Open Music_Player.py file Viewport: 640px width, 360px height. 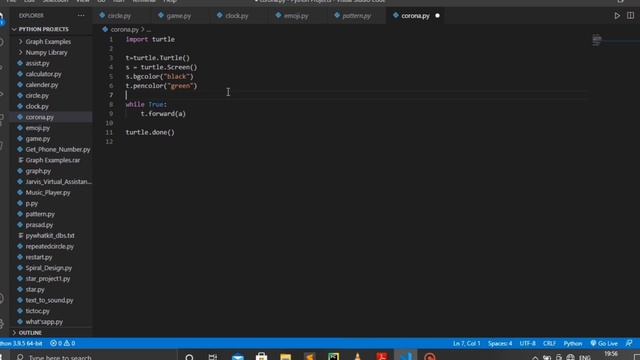[48, 192]
